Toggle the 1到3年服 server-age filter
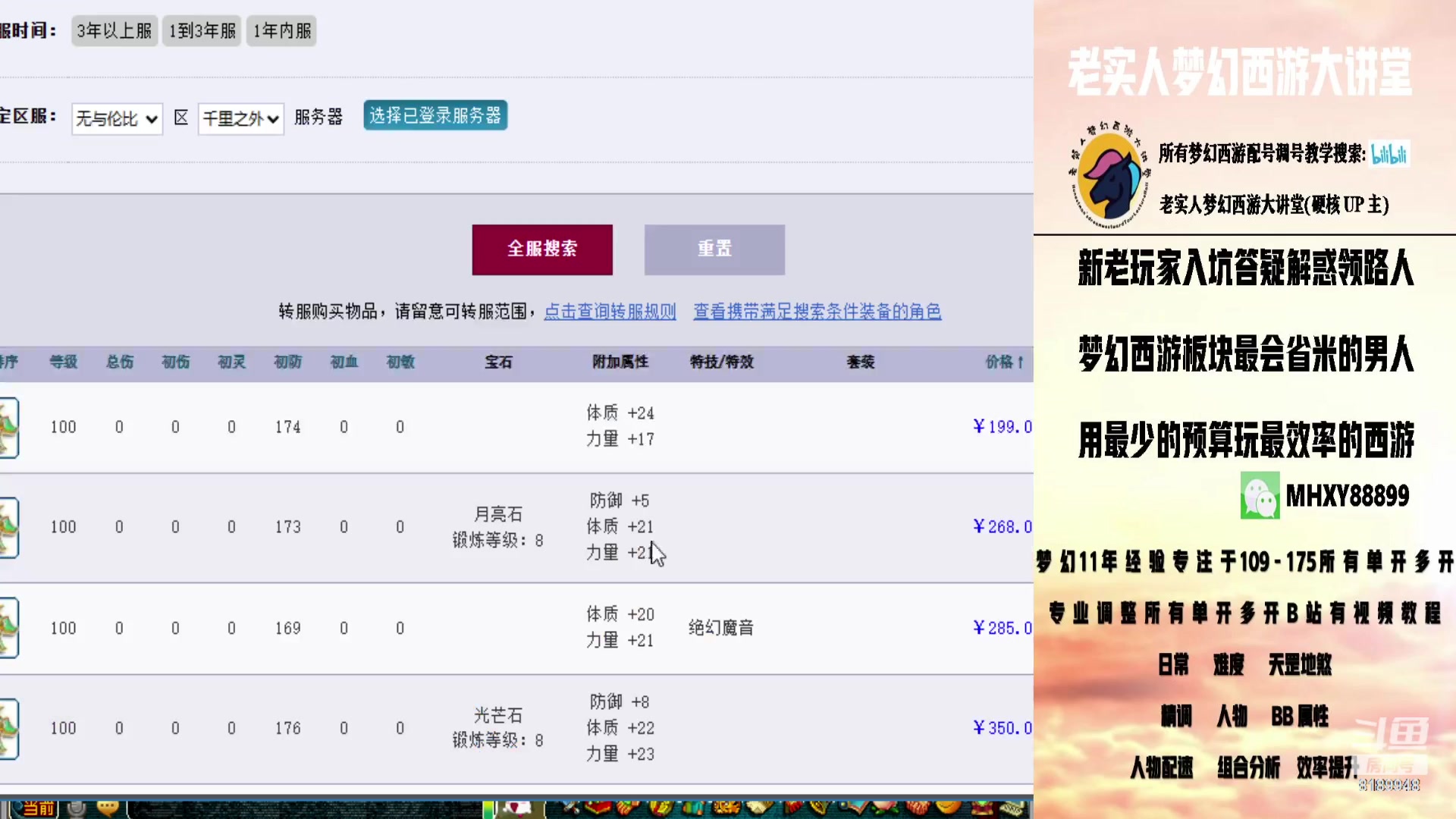Image resolution: width=1456 pixels, height=819 pixels. click(202, 31)
